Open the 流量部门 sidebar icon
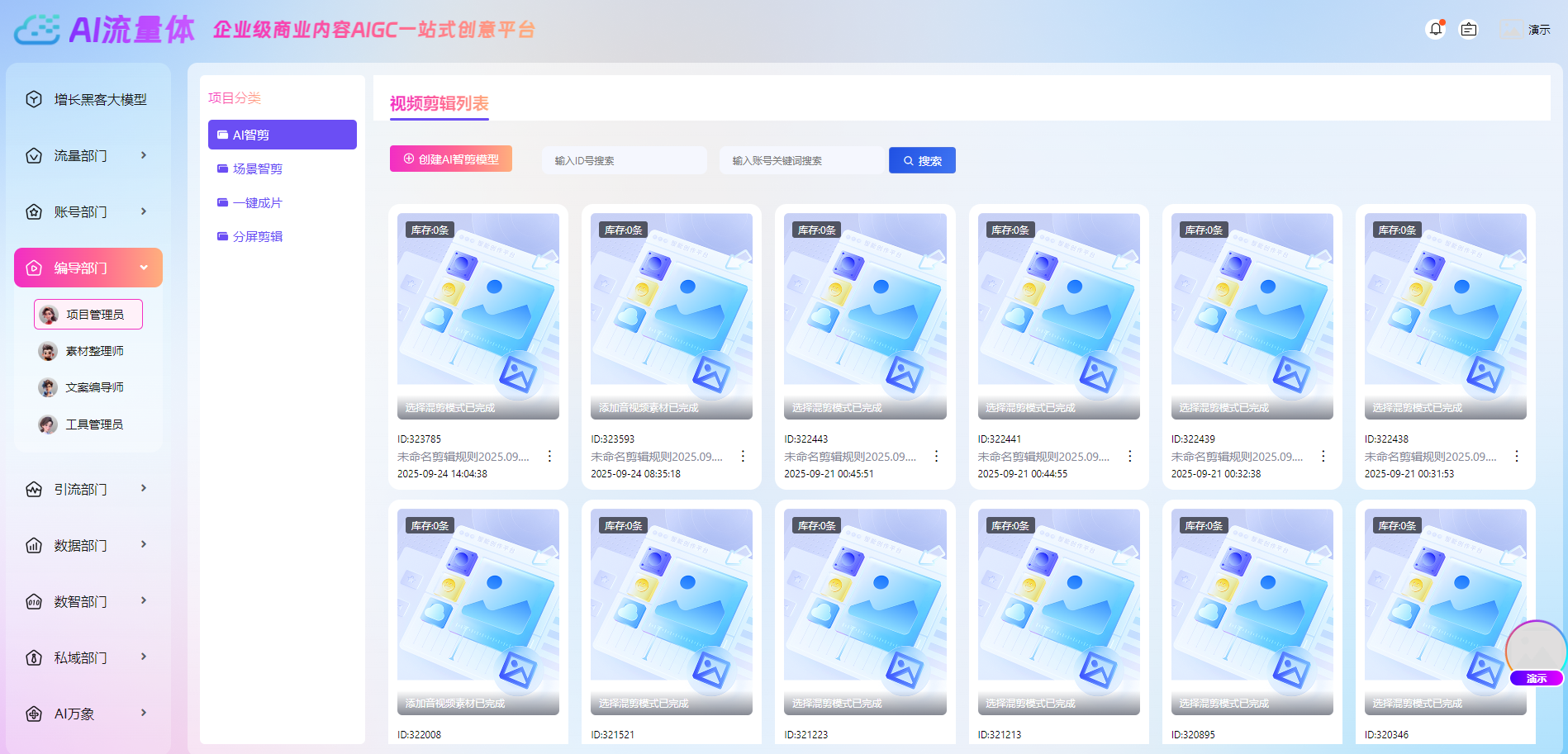The height and width of the screenshot is (754, 1568). pyautogui.click(x=33, y=155)
